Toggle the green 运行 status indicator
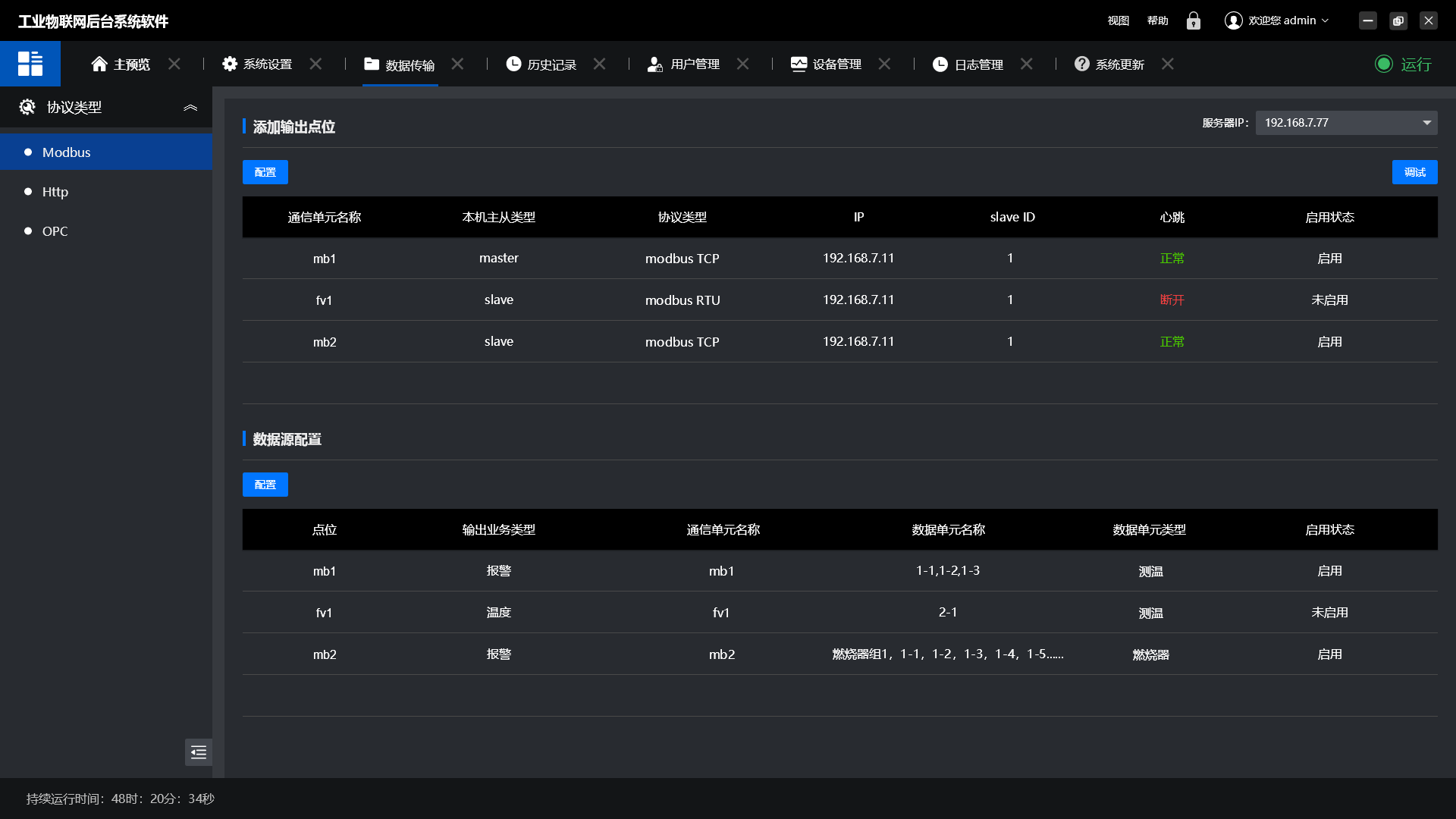Screen dimensions: 1456x819 pos(1384,64)
